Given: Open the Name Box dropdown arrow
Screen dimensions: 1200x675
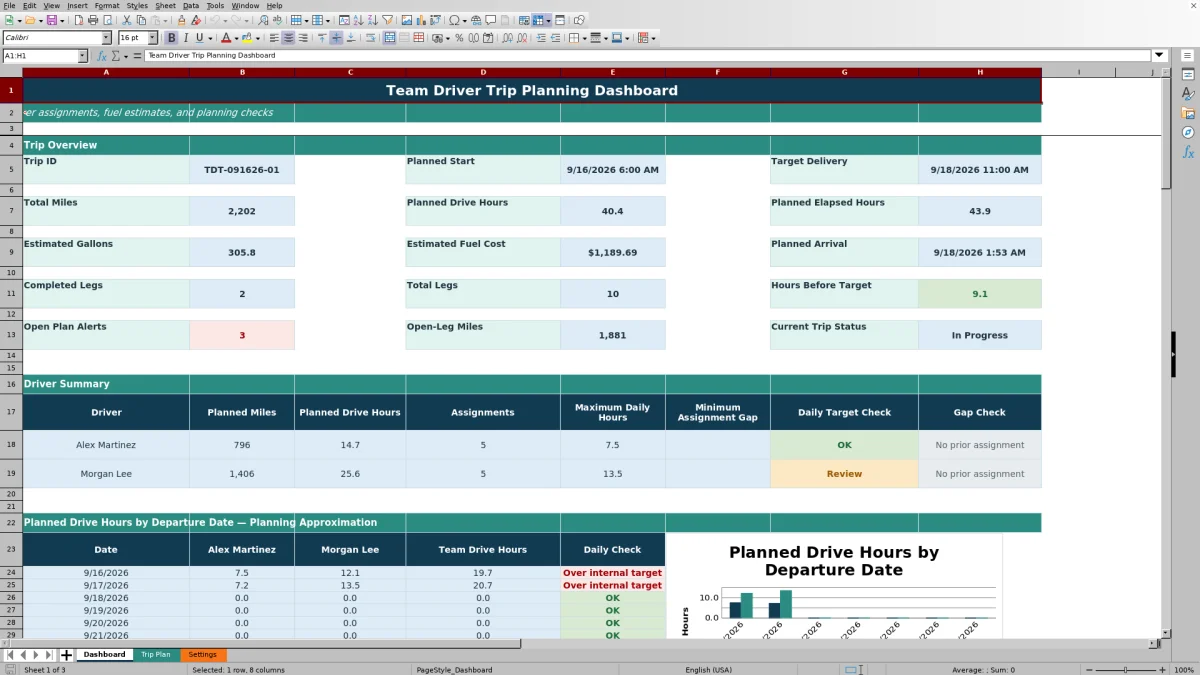Looking at the screenshot, I should click(x=81, y=56).
